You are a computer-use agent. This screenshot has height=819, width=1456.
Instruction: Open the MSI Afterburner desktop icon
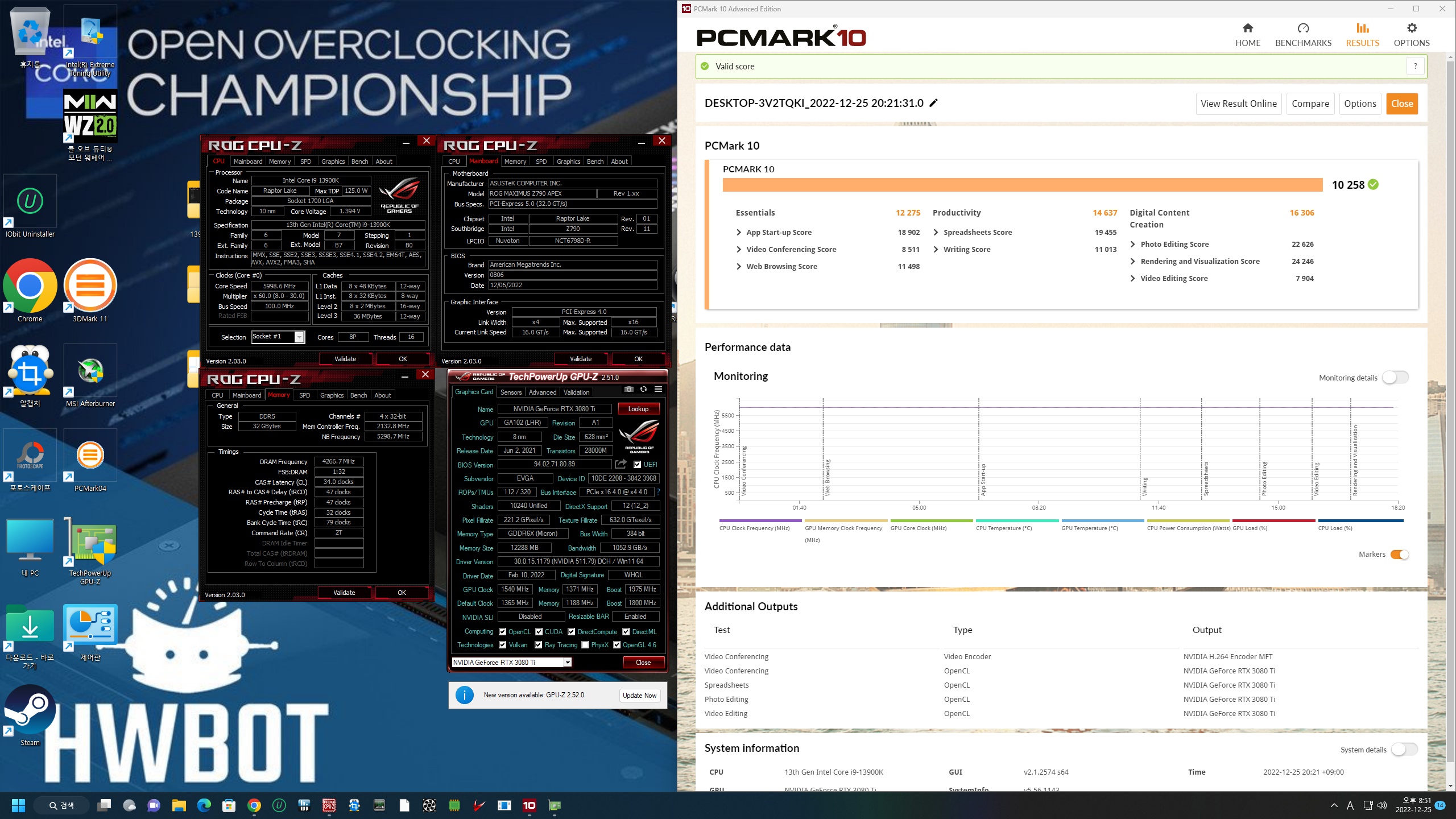(90, 376)
